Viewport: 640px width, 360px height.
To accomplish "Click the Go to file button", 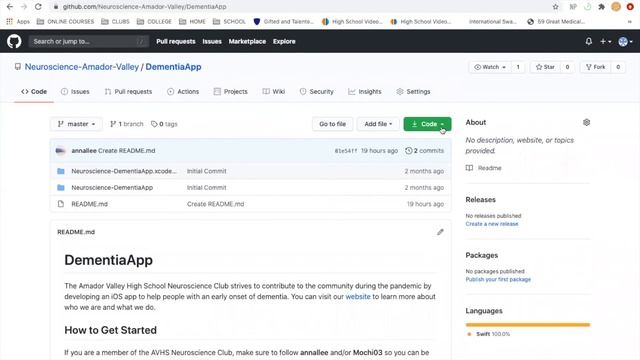I will 333,124.
